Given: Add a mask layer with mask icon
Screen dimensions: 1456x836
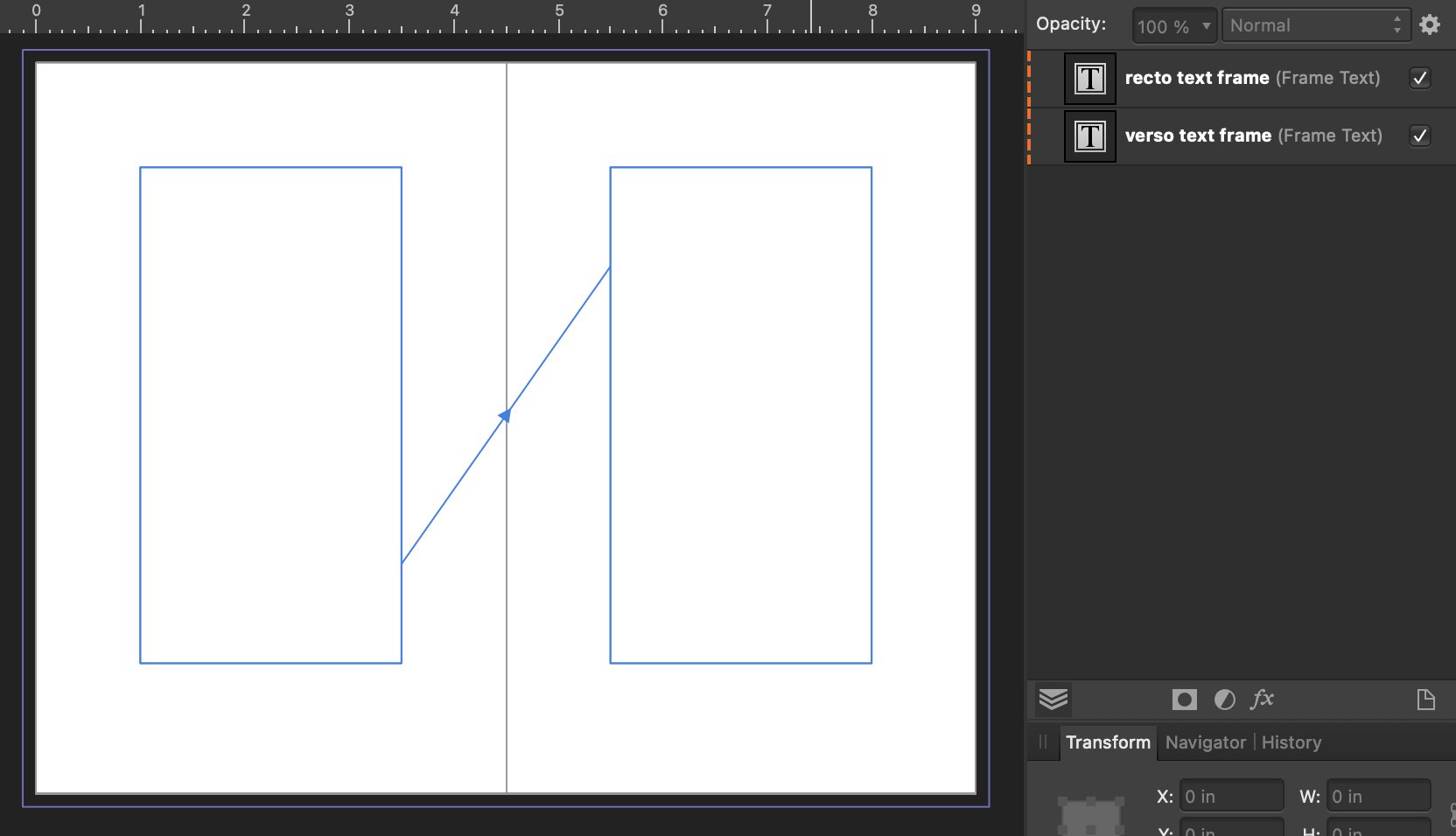Looking at the screenshot, I should tap(1185, 700).
